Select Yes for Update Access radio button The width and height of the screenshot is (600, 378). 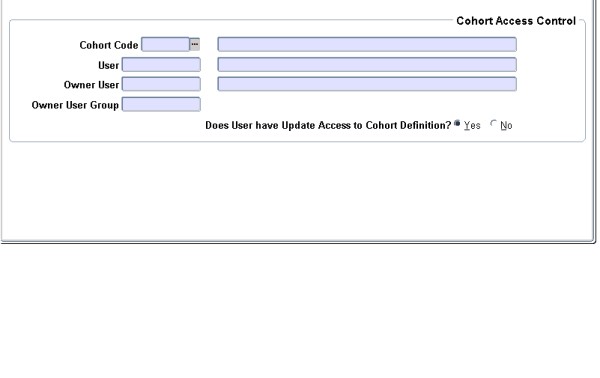pos(457,124)
